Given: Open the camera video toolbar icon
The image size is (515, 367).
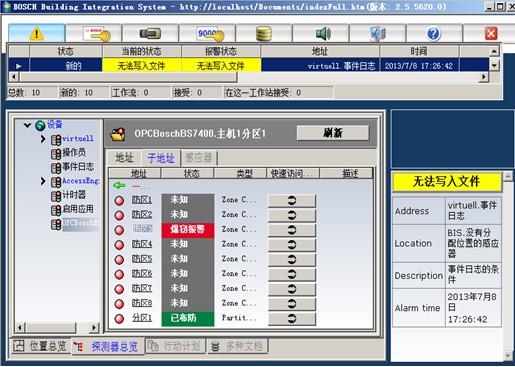Looking at the screenshot, I should [150, 33].
